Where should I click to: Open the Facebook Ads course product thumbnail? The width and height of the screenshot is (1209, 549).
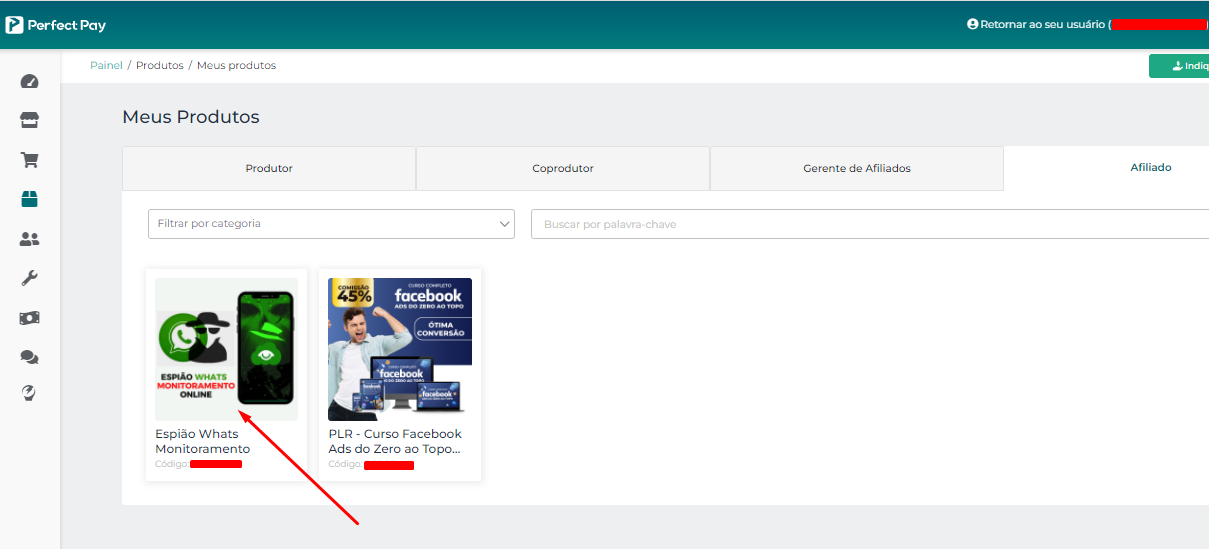[400, 349]
